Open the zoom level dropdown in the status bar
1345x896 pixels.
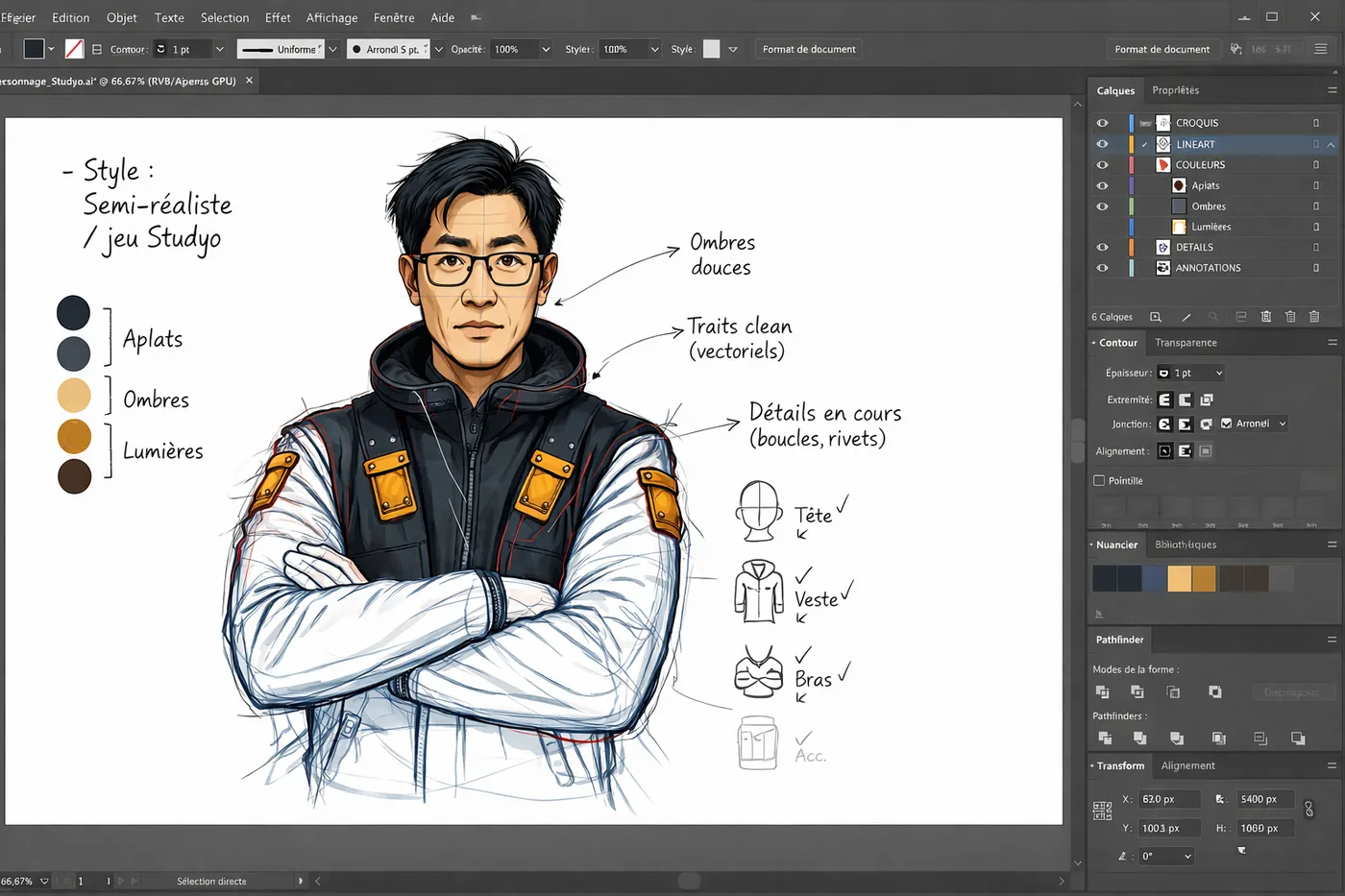(44, 882)
